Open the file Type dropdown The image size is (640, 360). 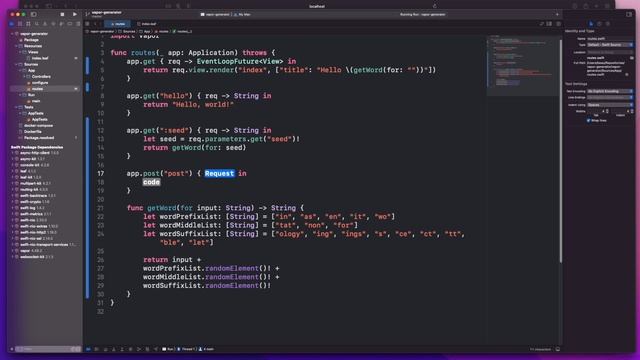point(610,45)
